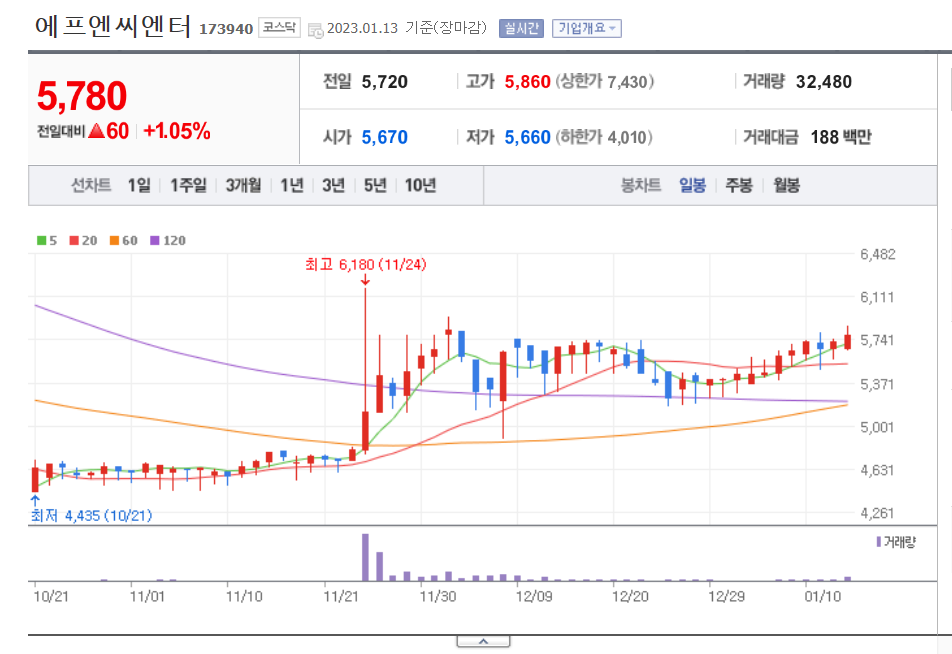Click the 선차트 section label
The height and width of the screenshot is (654, 952).
pos(91,185)
